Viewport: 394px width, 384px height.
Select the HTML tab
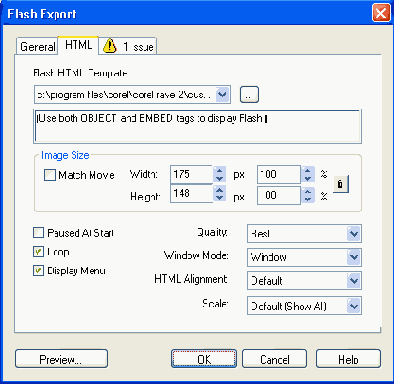78,45
